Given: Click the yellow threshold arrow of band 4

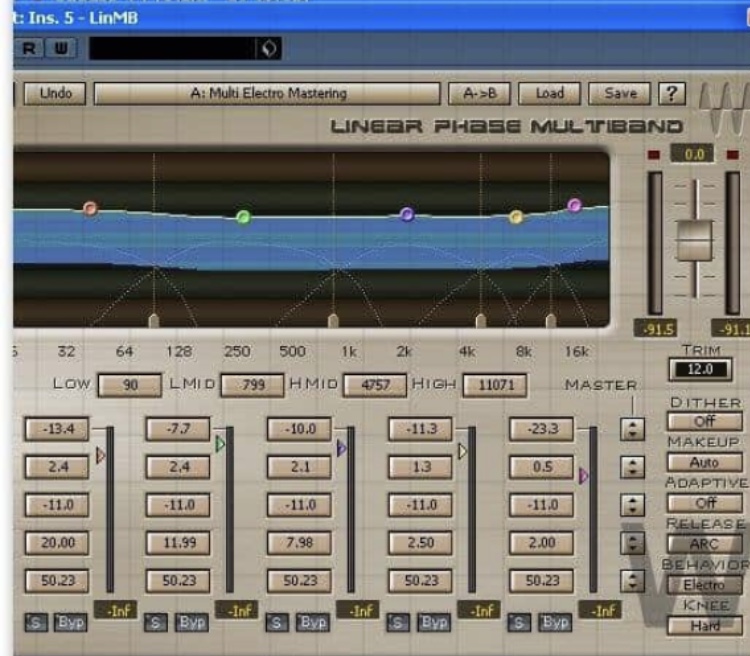Looking at the screenshot, I should tap(463, 451).
